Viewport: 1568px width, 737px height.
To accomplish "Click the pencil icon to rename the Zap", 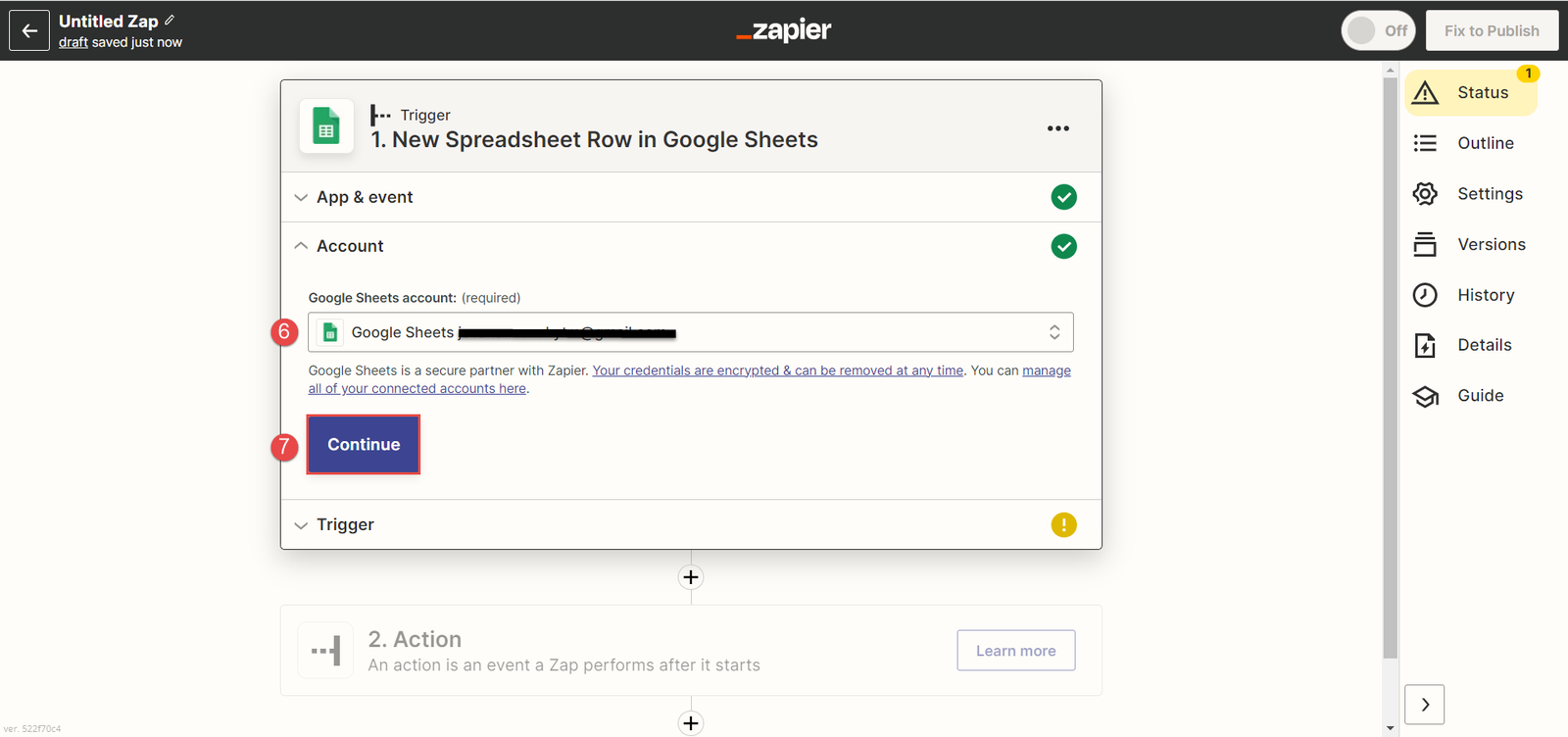I will pos(170,20).
